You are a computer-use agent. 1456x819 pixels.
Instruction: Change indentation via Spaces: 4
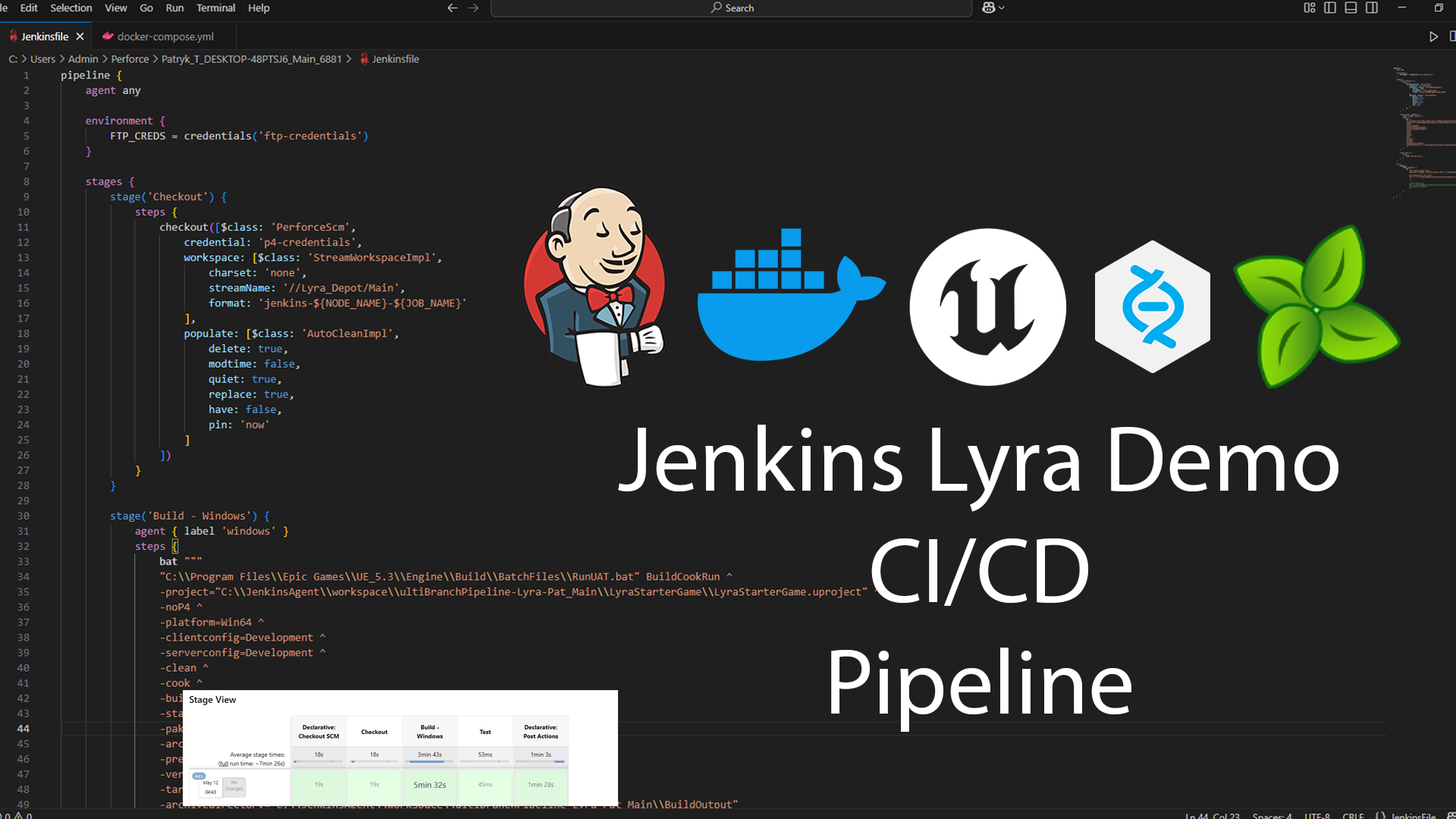coord(1272,817)
